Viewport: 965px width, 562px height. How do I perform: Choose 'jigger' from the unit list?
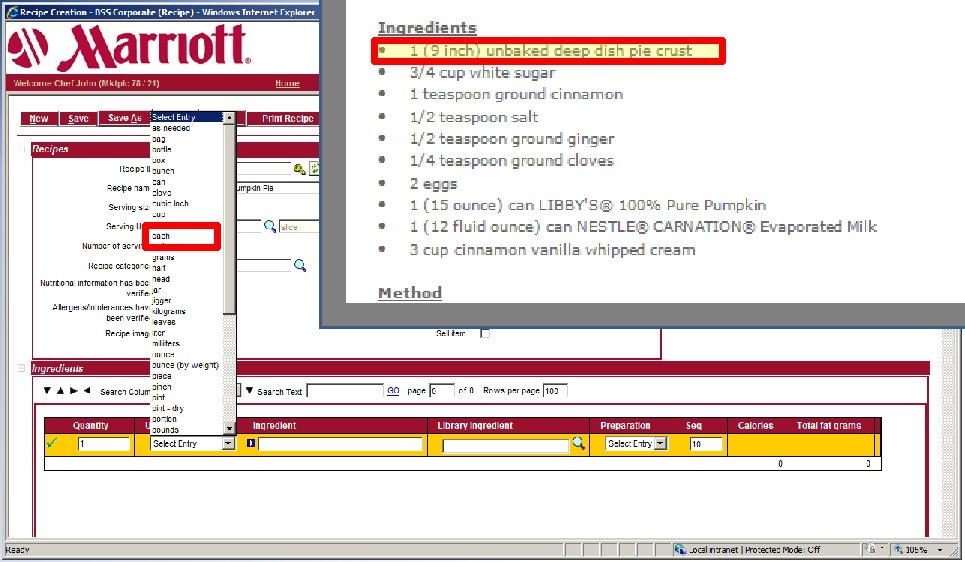pos(162,300)
